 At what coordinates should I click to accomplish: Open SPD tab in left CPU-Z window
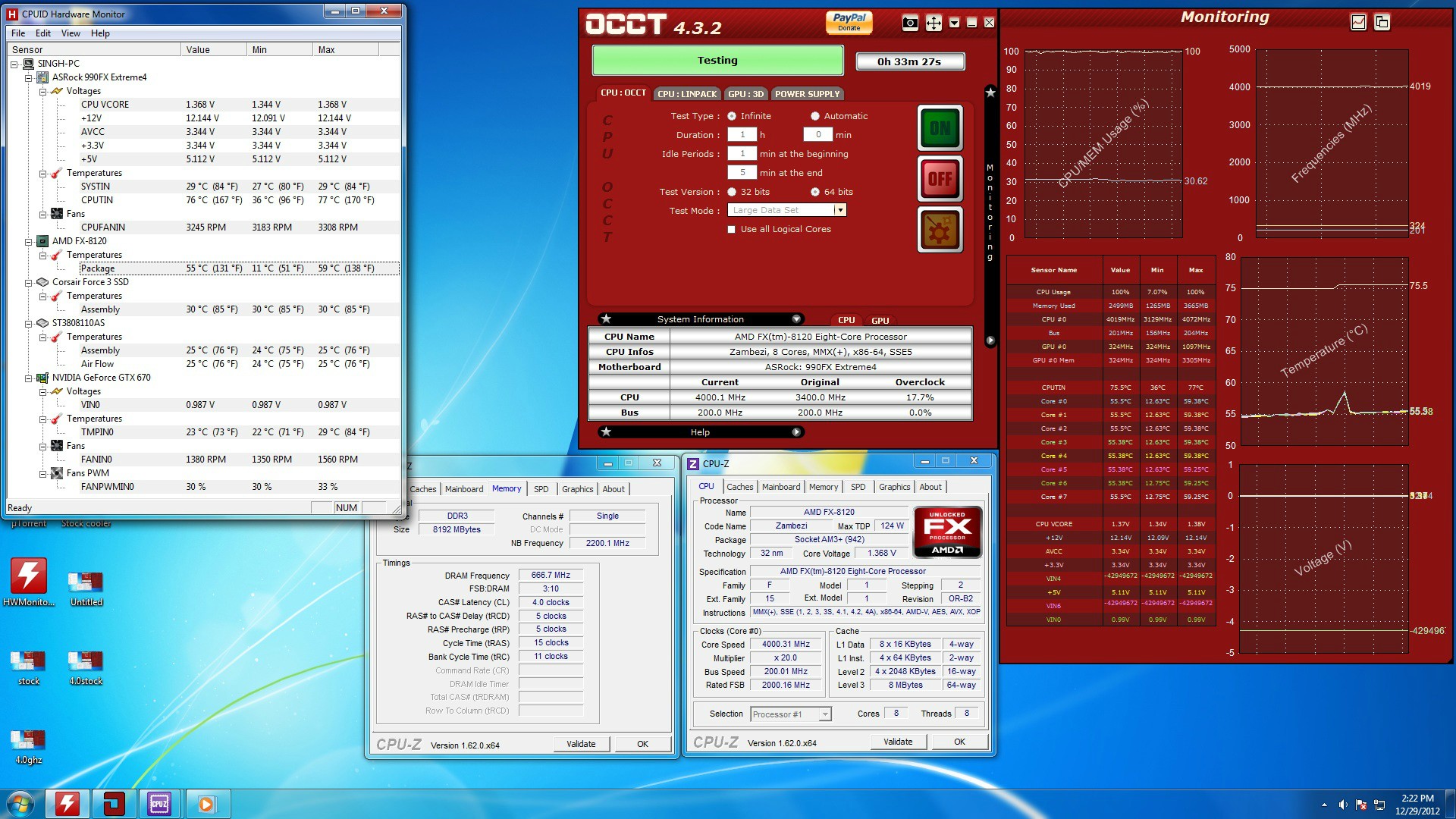[x=541, y=489]
